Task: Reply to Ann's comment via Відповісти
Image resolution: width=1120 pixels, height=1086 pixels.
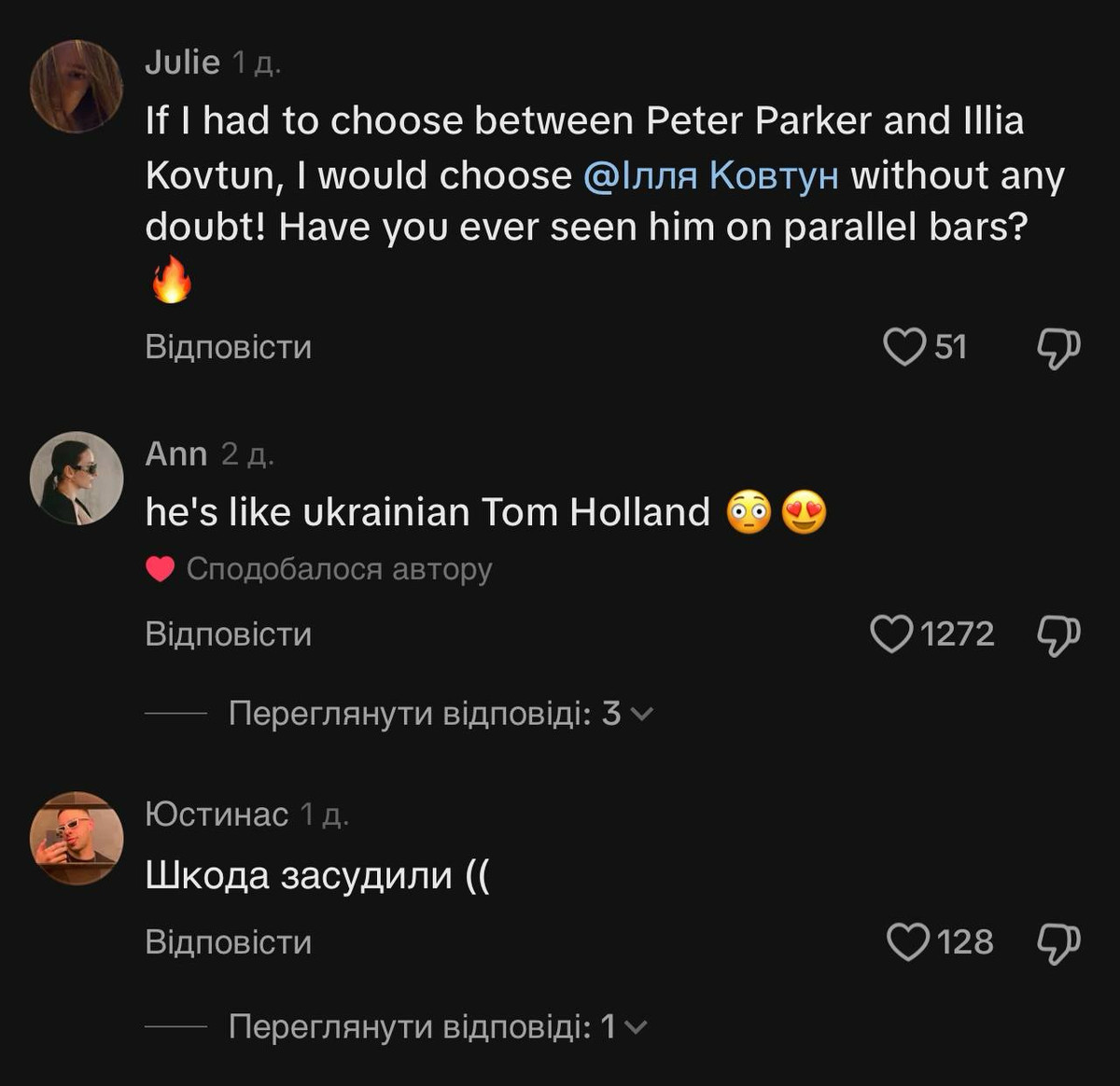Action: (229, 634)
